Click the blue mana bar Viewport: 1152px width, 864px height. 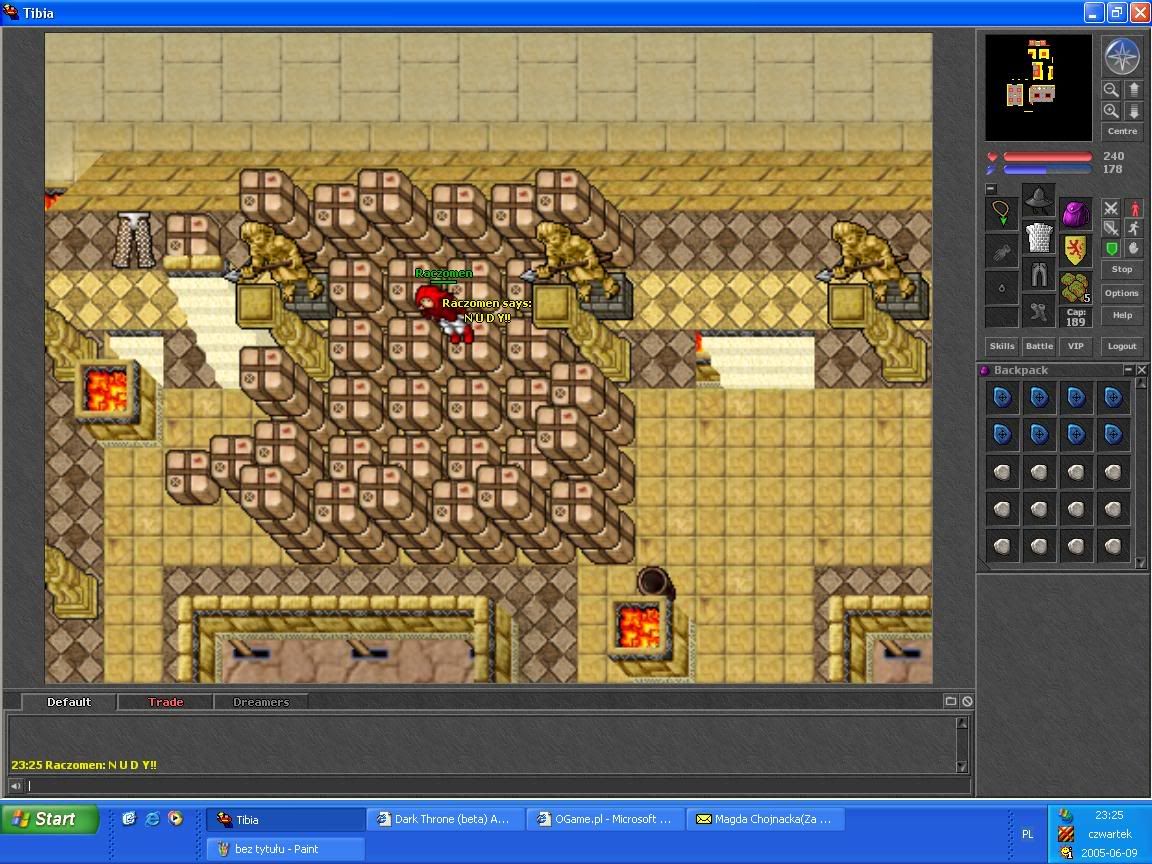(1047, 170)
